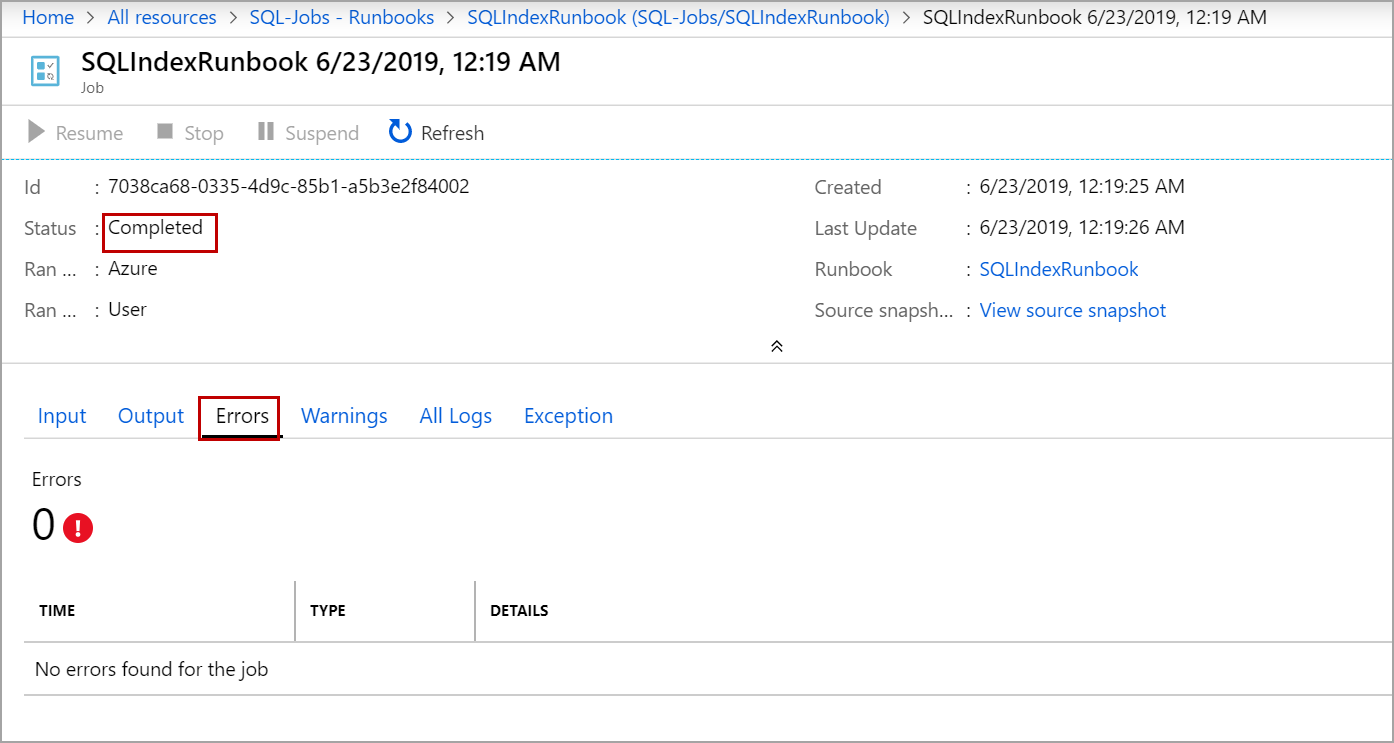Navigate to All resources breadcrumb
The width and height of the screenshot is (1394, 743).
coord(162,18)
